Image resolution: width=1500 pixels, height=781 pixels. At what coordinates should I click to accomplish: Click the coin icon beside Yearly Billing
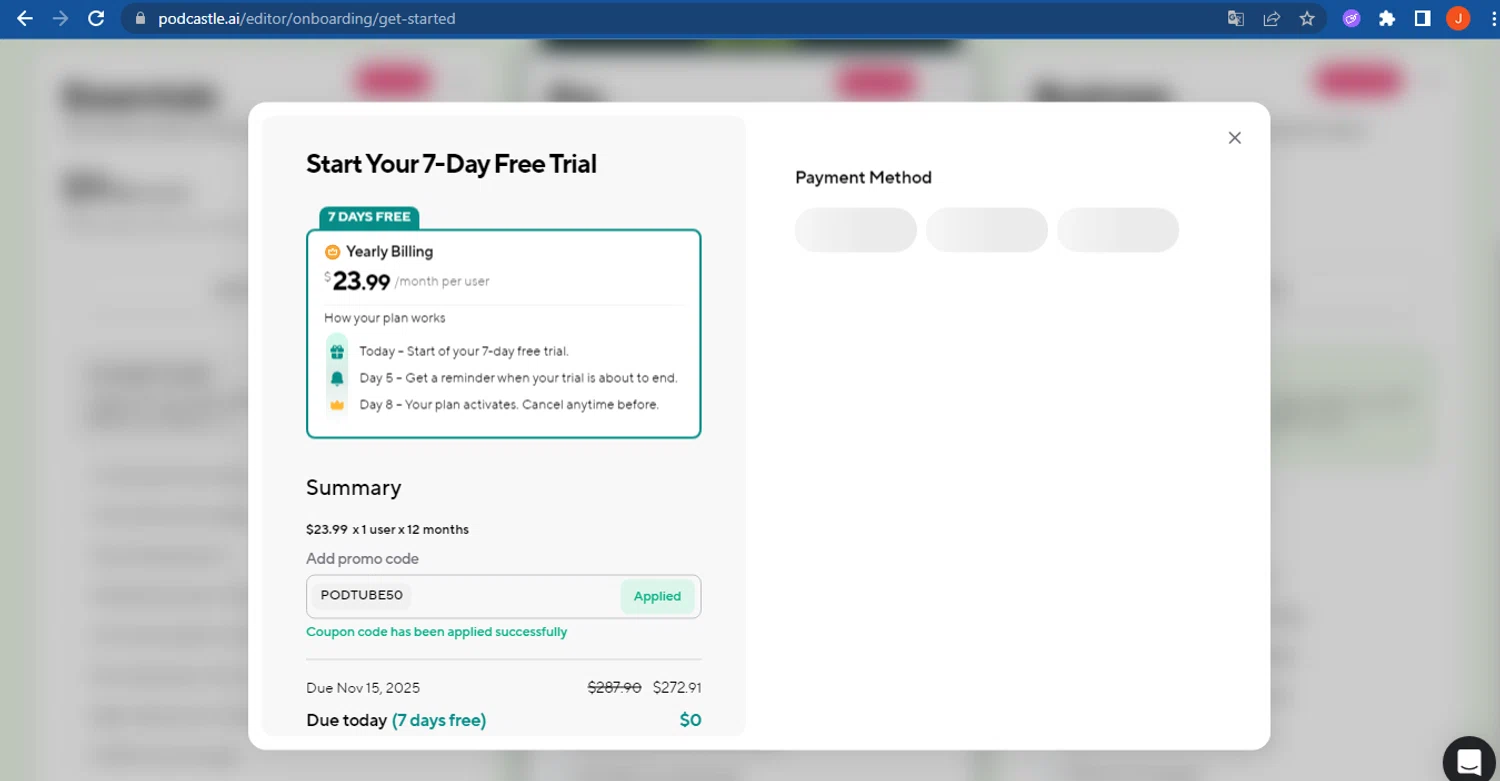pyautogui.click(x=333, y=252)
